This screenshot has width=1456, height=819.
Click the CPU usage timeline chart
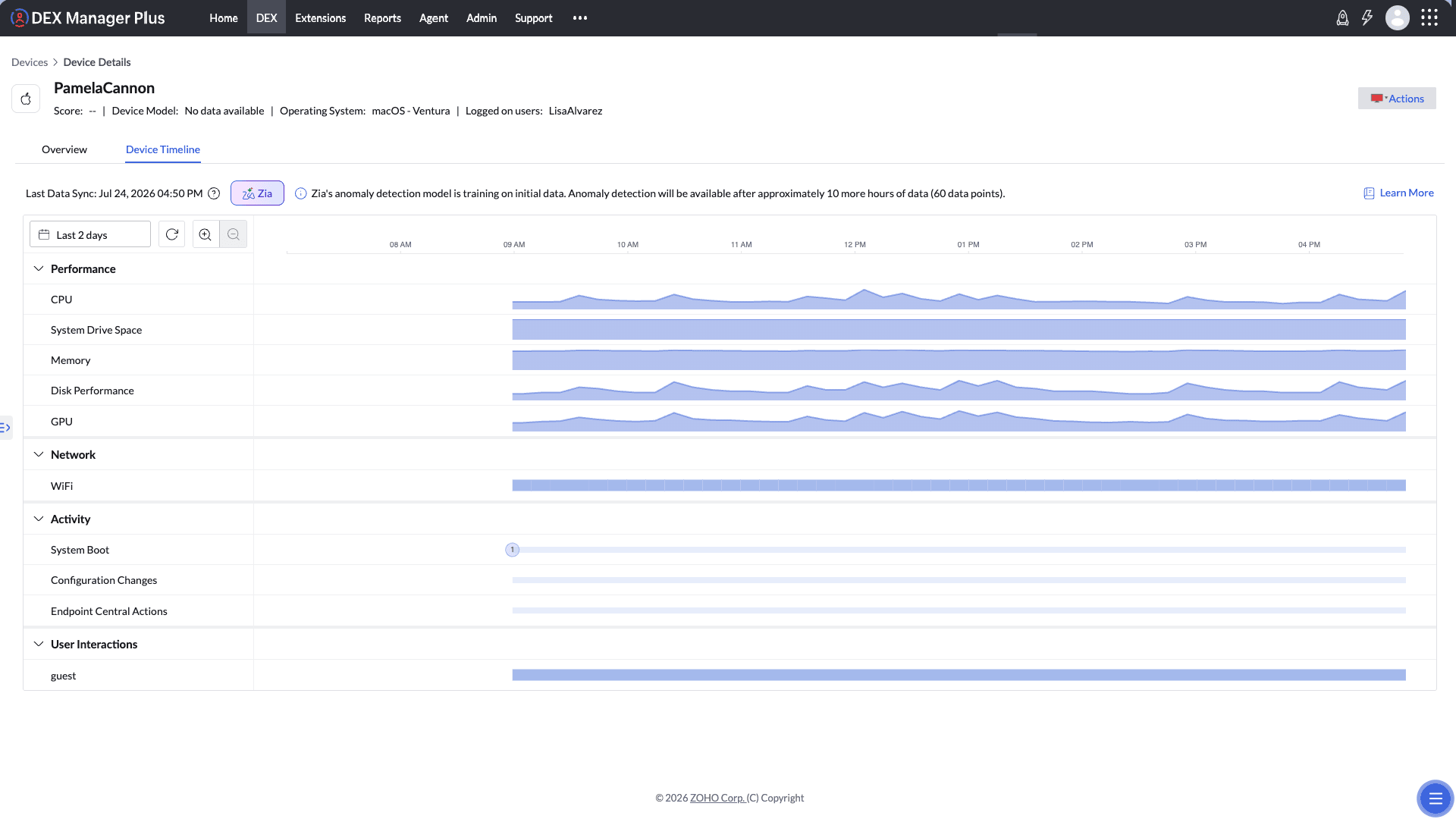click(x=959, y=300)
